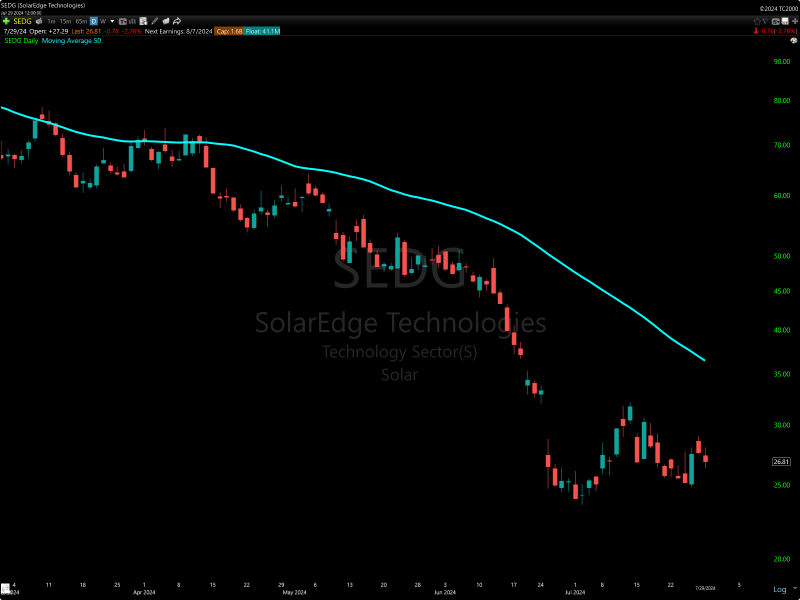Open the time frame dropdown arrow

(x=112, y=21)
